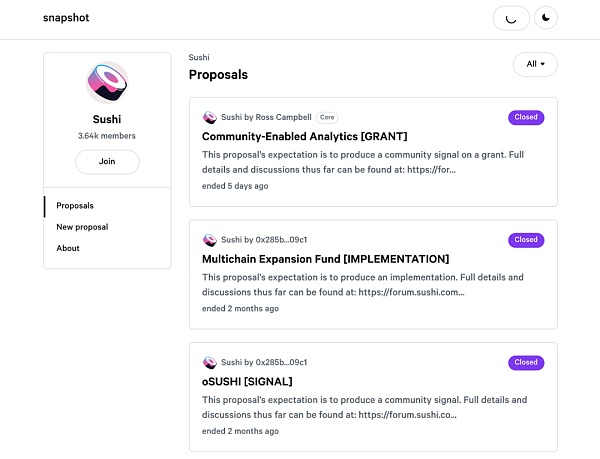Open the All filter dropdown
The image size is (600, 459).
pyautogui.click(x=535, y=64)
